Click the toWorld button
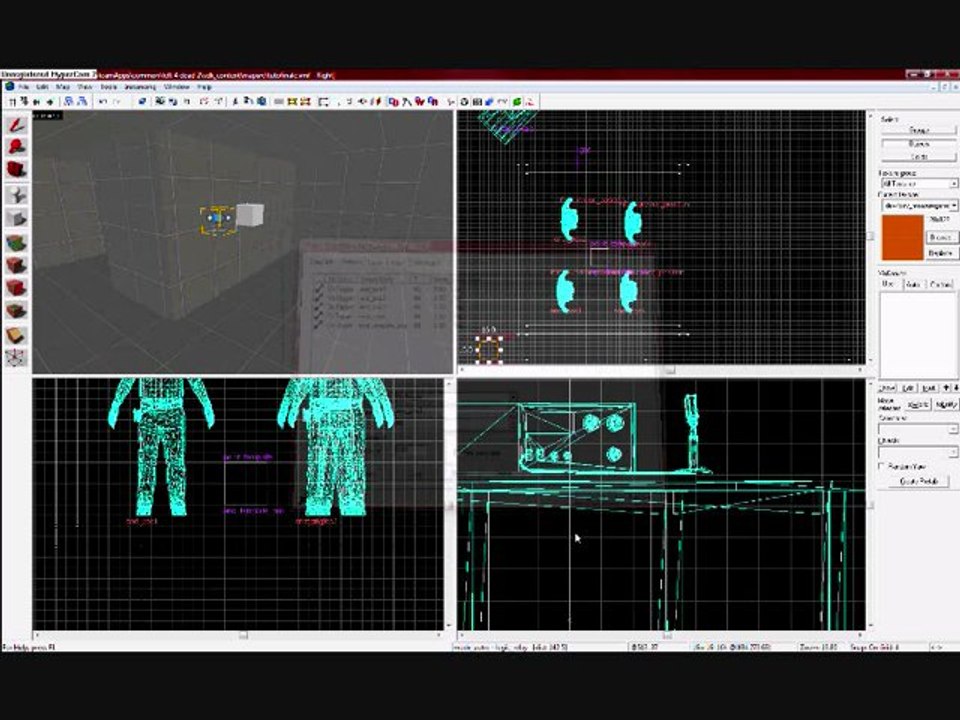 (918, 404)
